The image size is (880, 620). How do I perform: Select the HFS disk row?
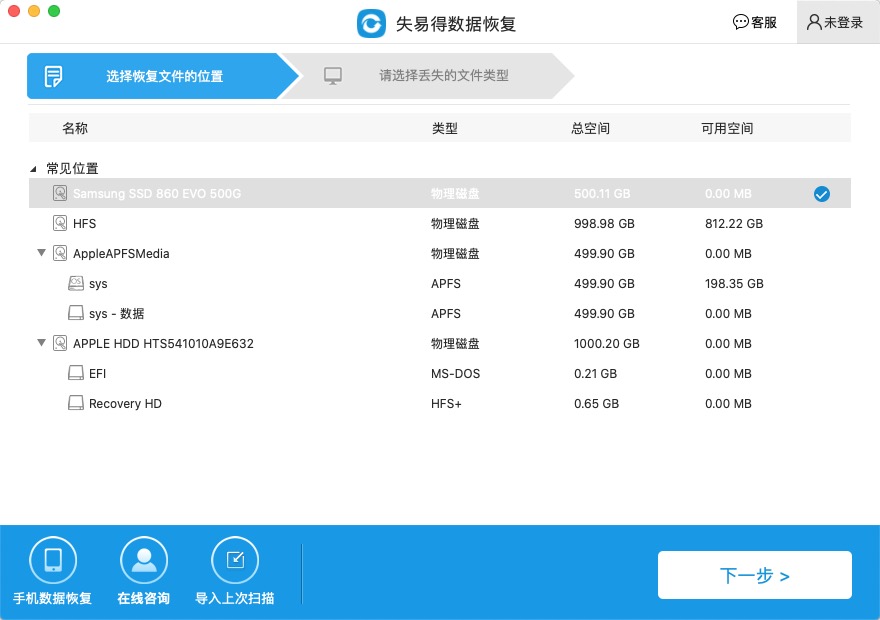(x=439, y=223)
